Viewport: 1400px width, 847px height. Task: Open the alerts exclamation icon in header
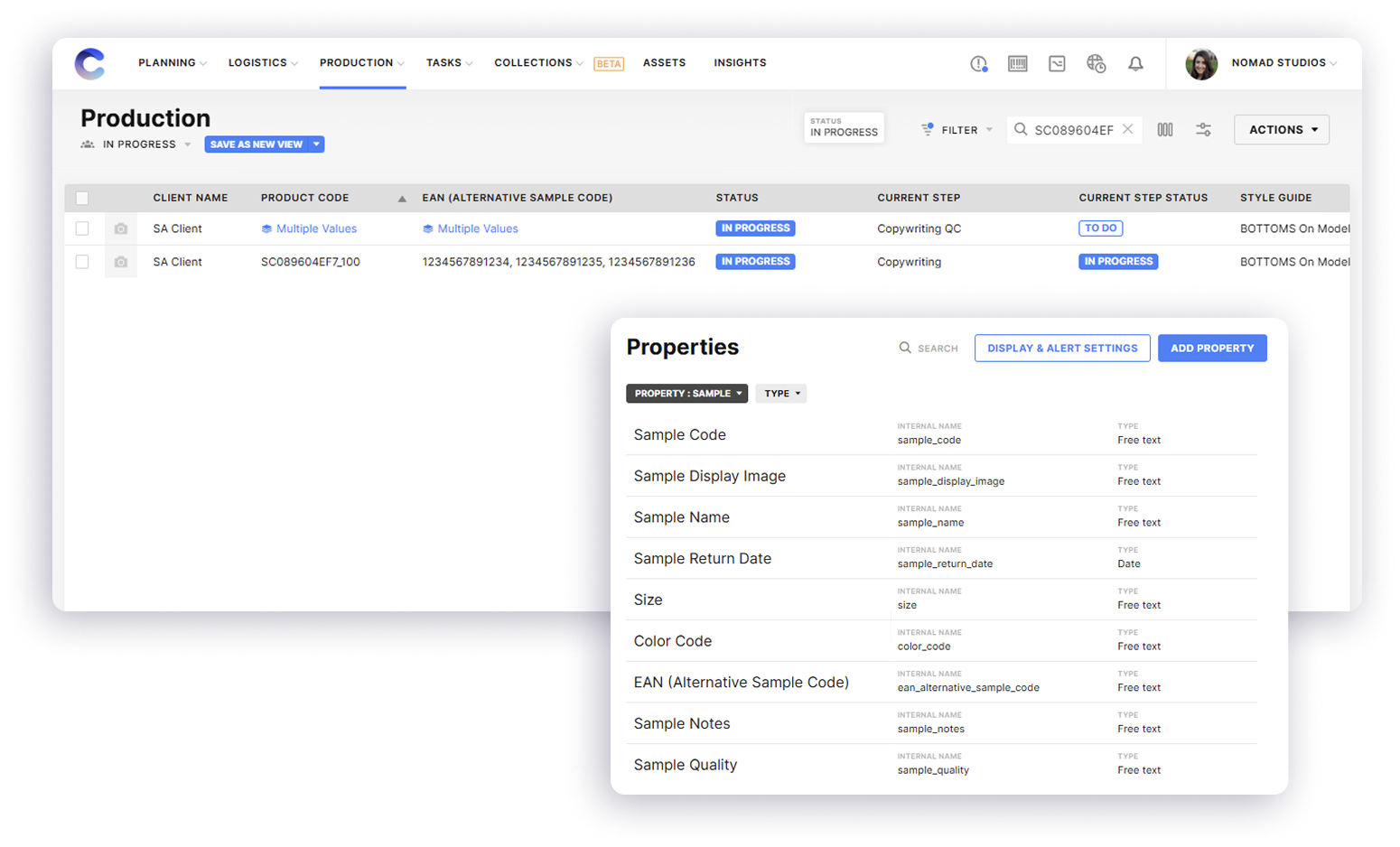[x=978, y=63]
